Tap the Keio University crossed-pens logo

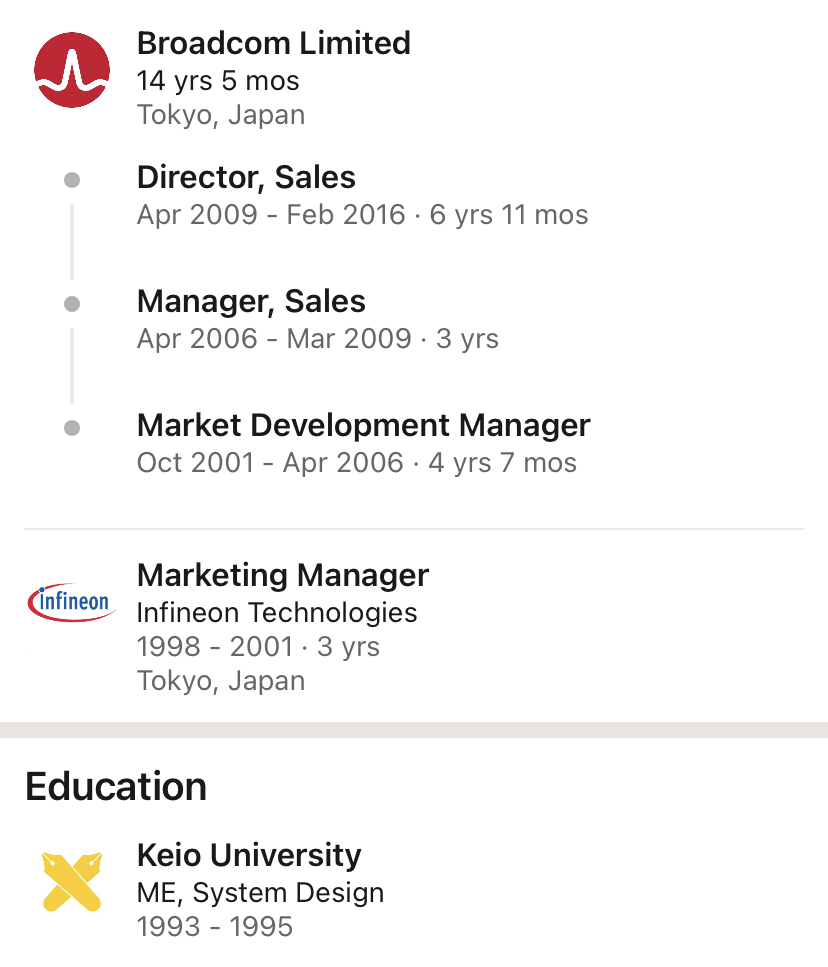click(72, 881)
